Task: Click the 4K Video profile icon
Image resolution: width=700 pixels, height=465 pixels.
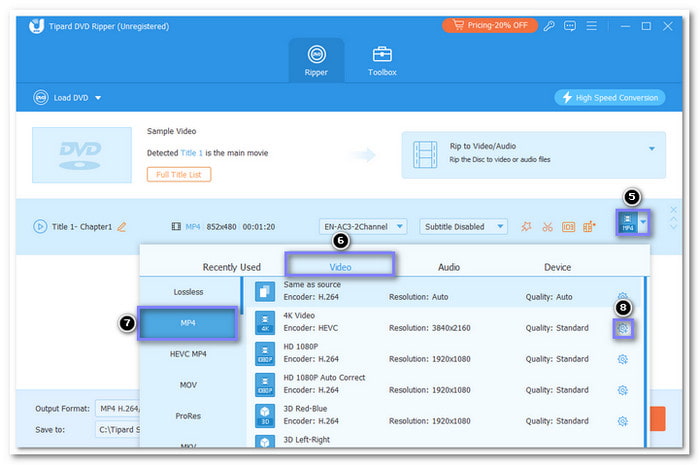Action: [265, 323]
